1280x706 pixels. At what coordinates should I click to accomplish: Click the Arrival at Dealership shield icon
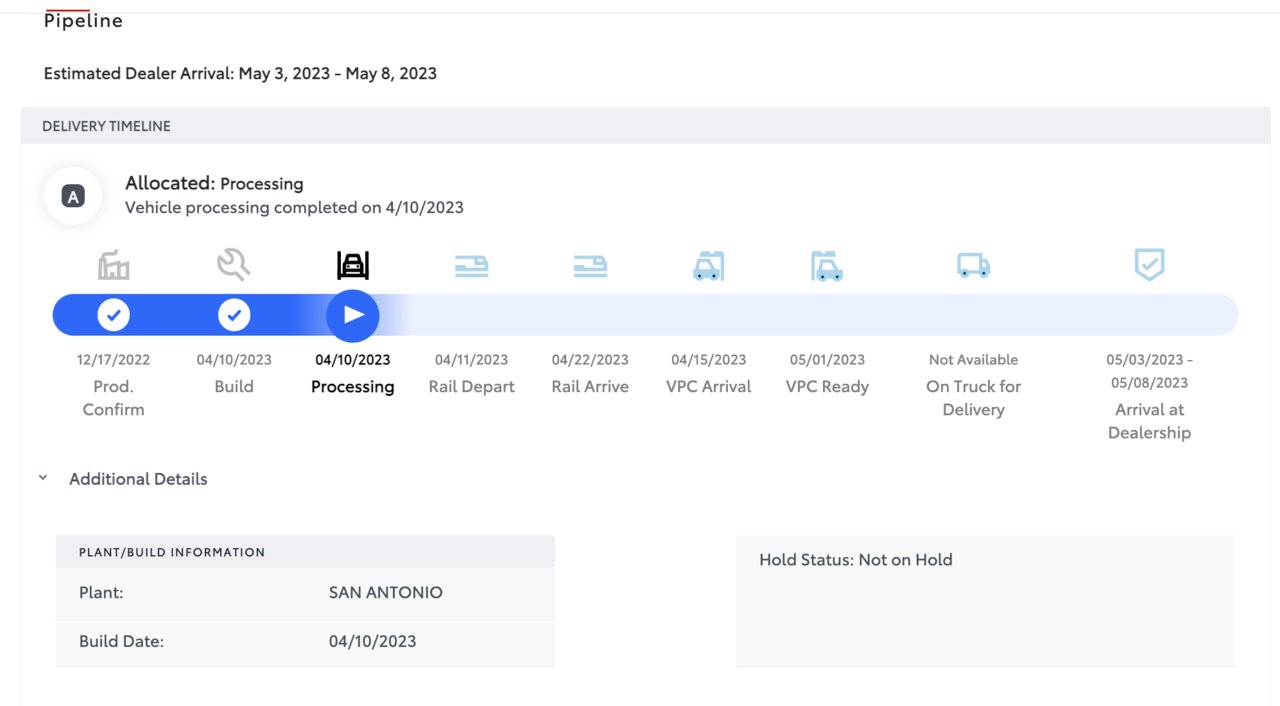pos(1149,265)
